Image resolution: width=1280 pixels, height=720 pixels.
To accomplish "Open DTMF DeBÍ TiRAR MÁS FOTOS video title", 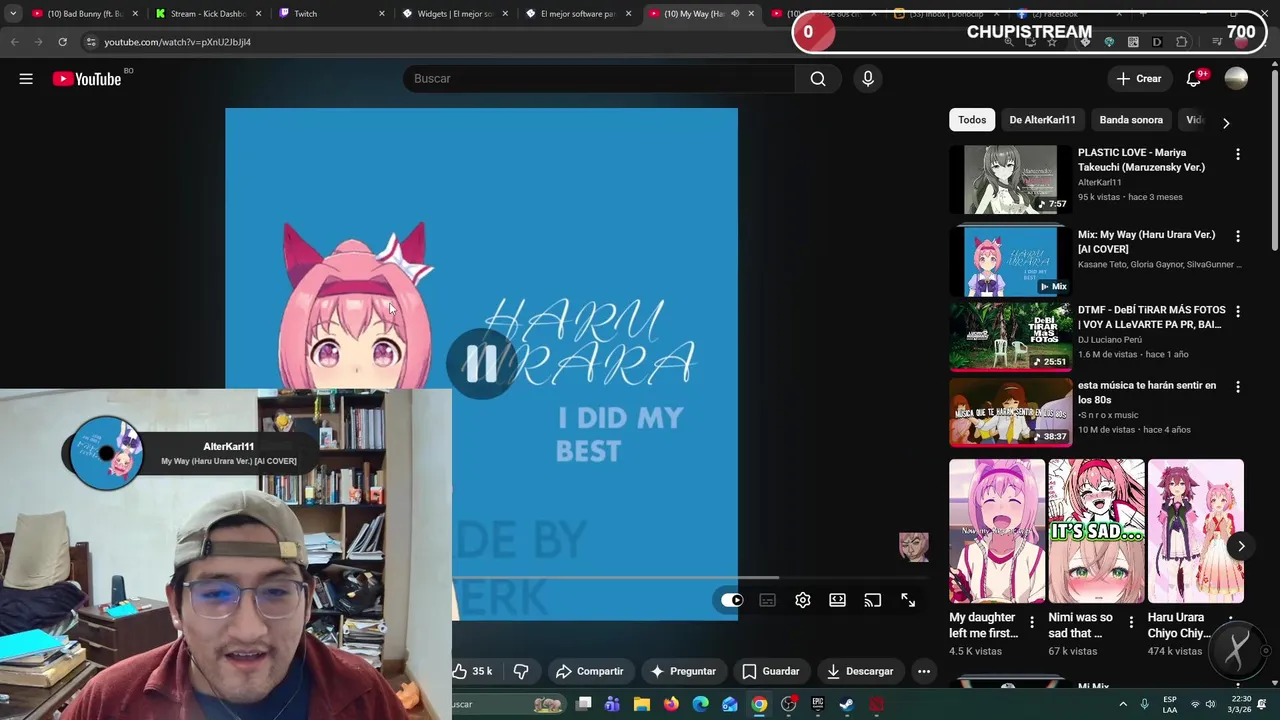I will pyautogui.click(x=1151, y=317).
